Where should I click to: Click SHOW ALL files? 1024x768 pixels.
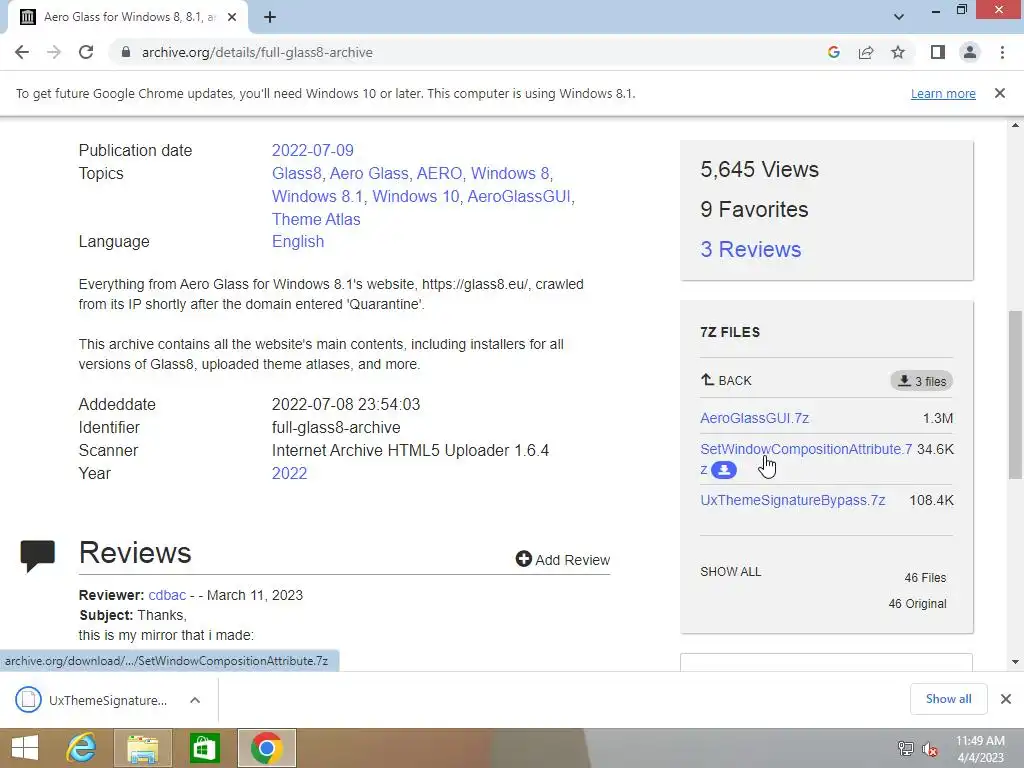coord(730,571)
